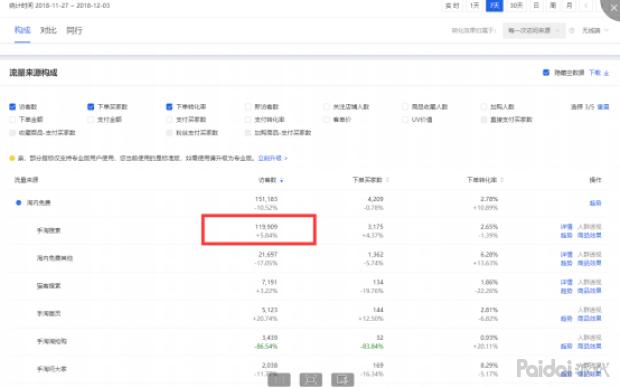Select the 实时 time range
This screenshot has height=388, width=620.
pyautogui.click(x=452, y=6)
